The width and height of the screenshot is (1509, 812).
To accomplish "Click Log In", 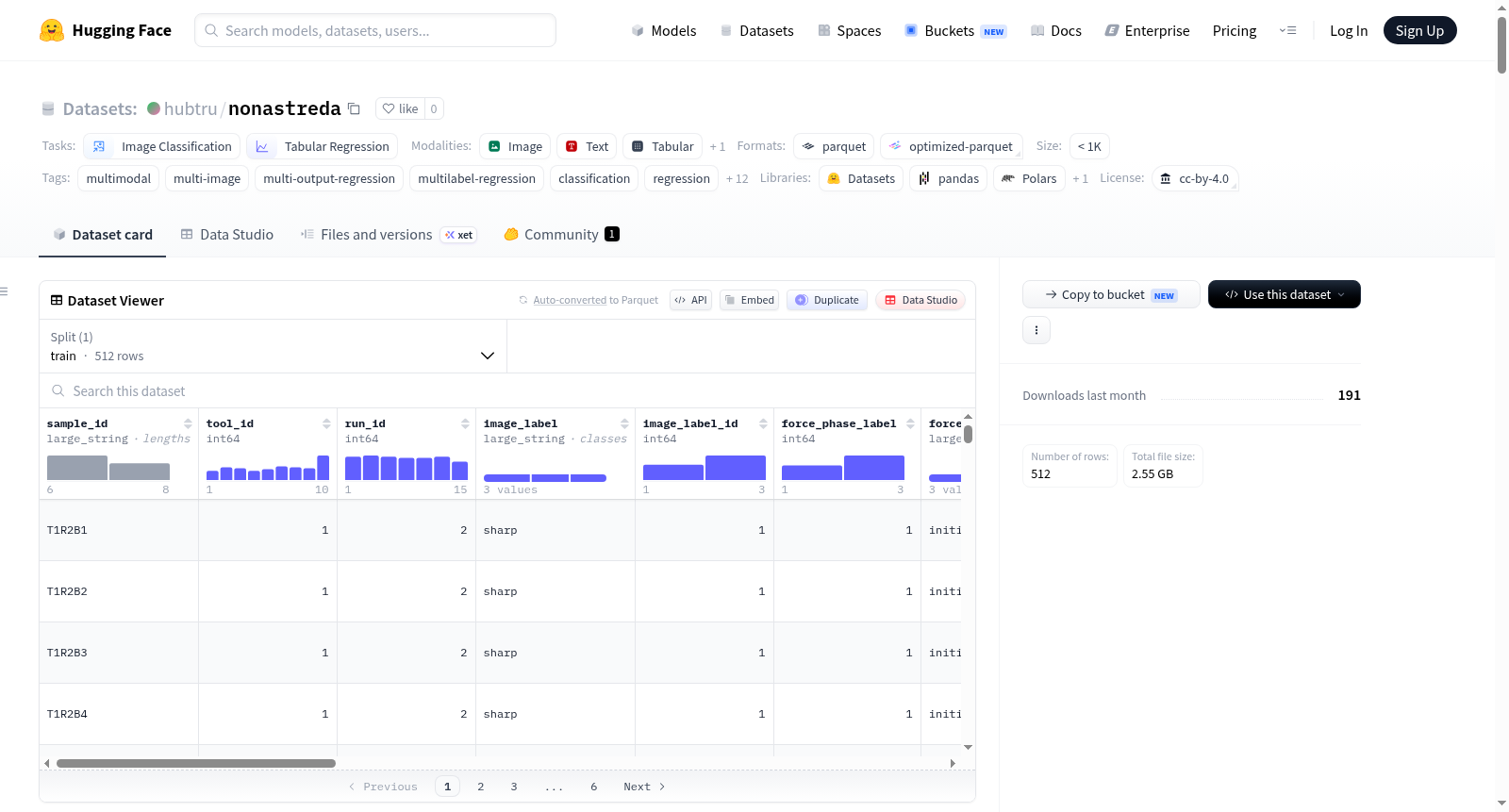I will click(1349, 30).
